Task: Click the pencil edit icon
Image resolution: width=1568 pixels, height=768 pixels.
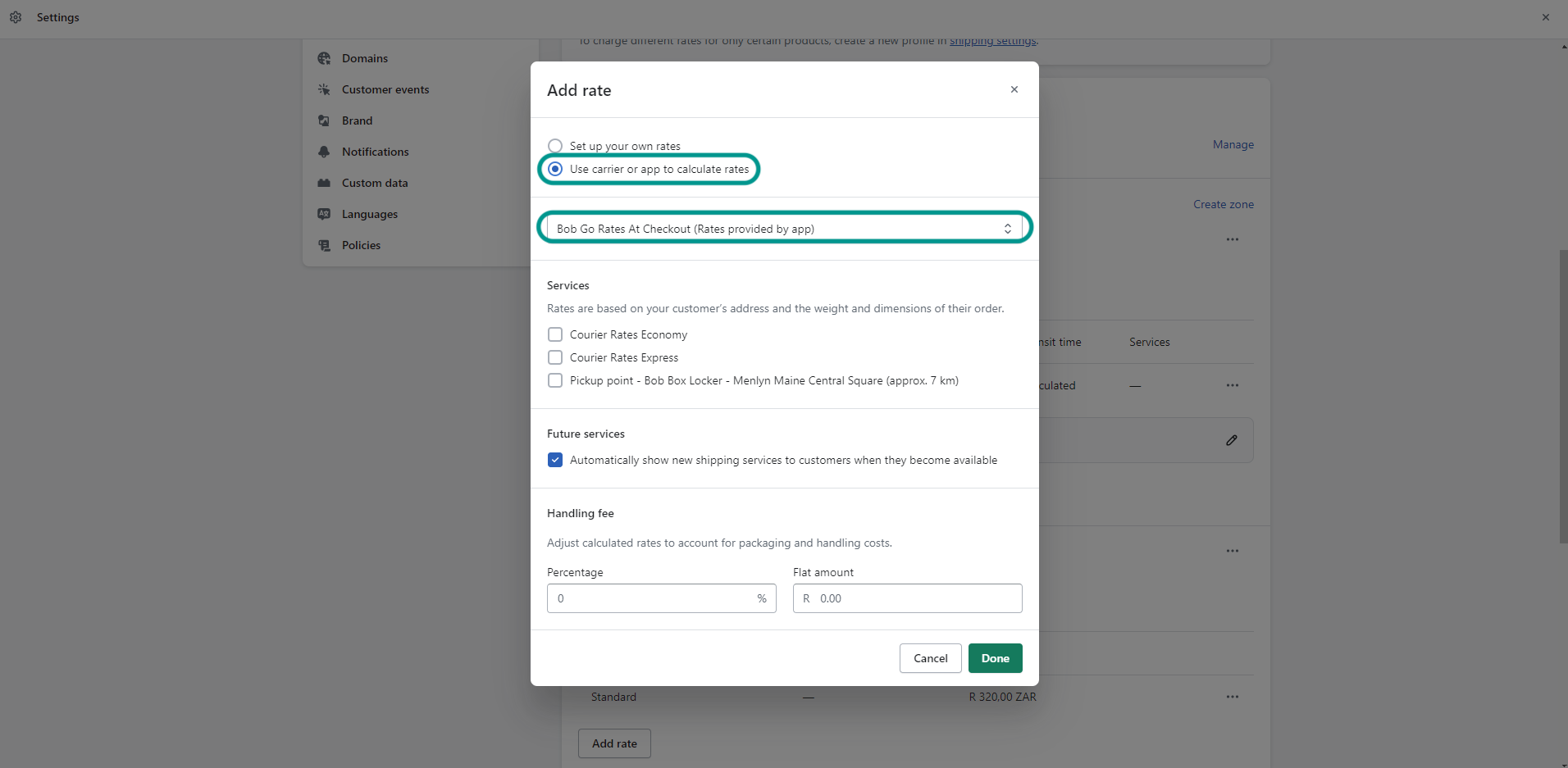Action: [1231, 440]
